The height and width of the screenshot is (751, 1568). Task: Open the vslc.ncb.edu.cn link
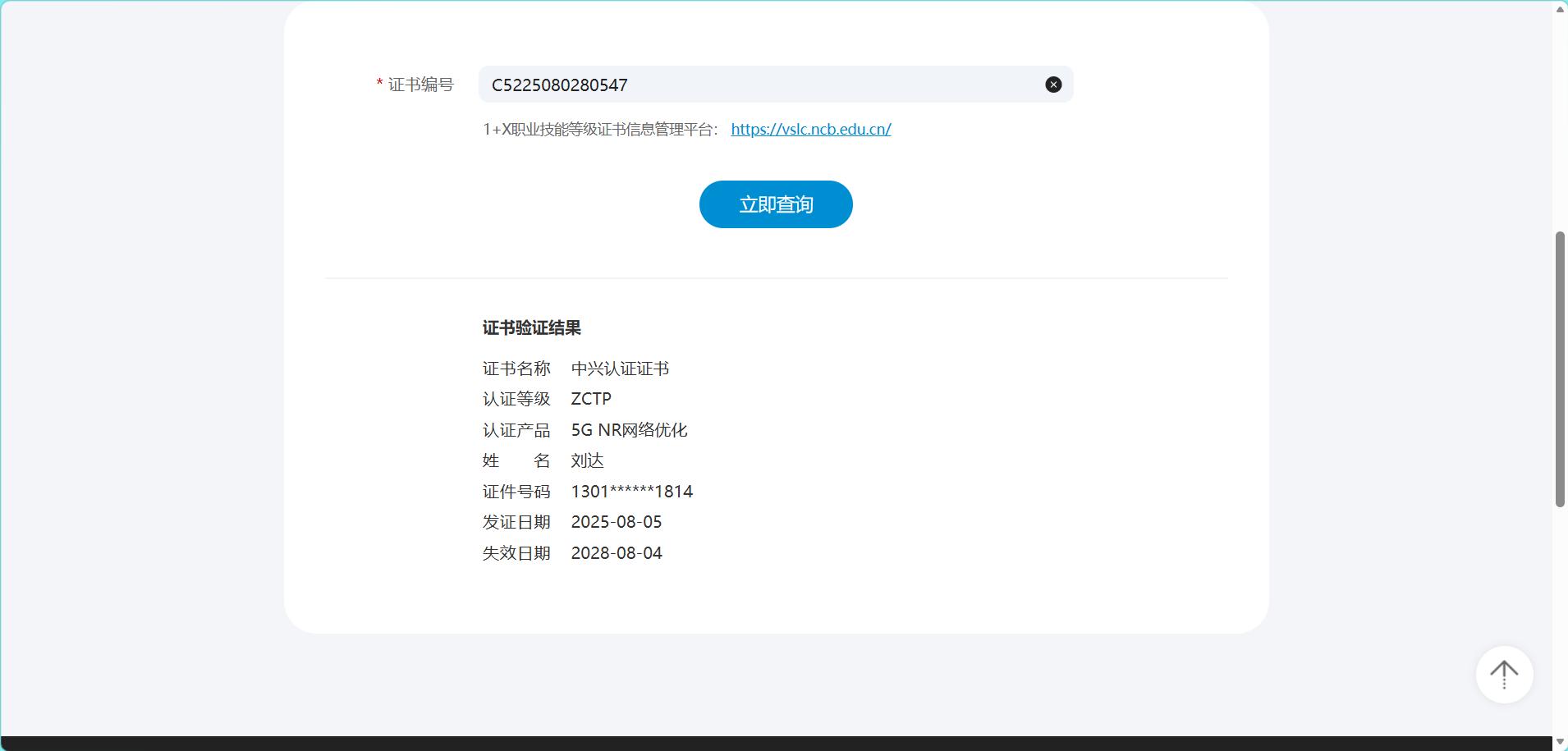click(810, 129)
